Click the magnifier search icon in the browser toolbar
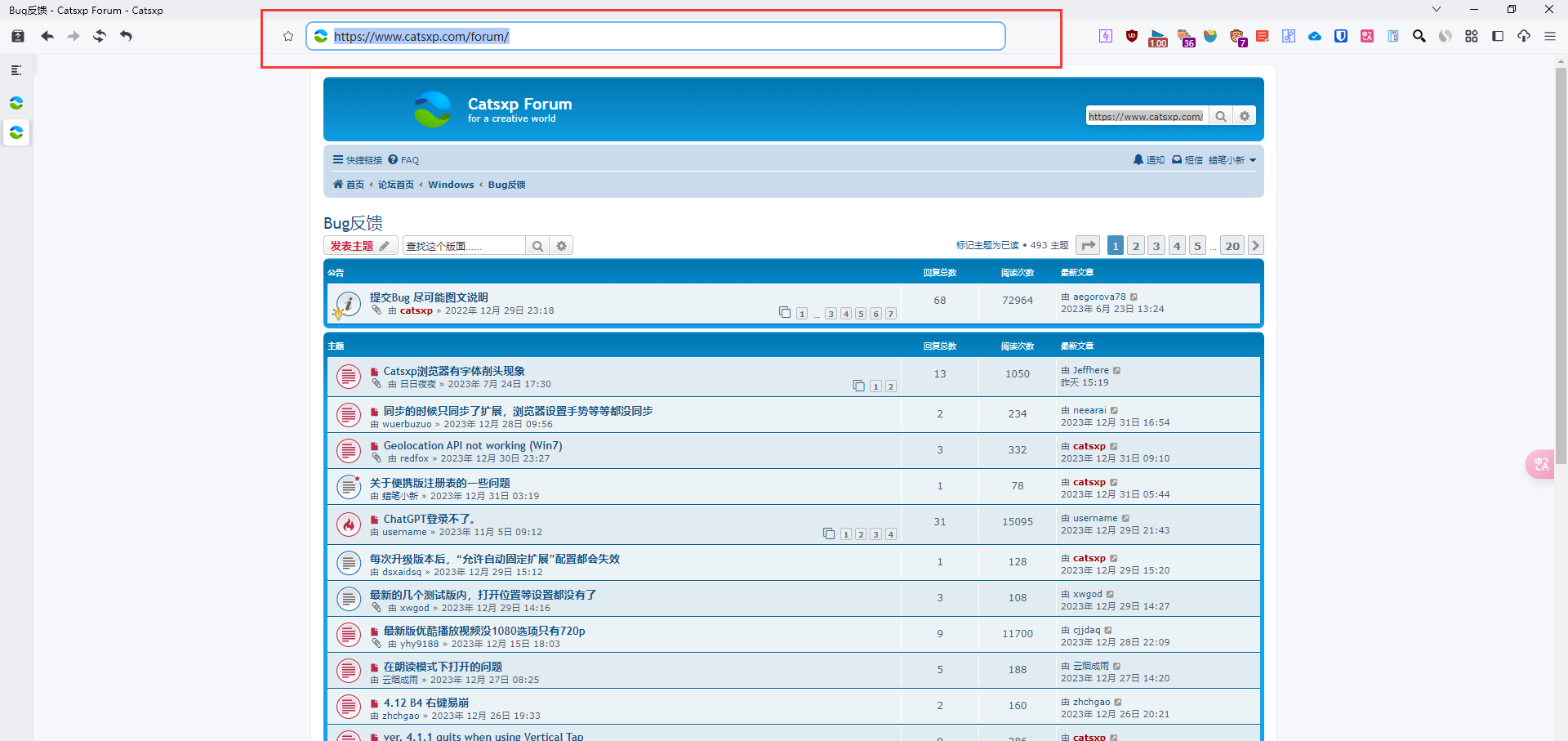This screenshot has width=1568, height=741. coord(1419,36)
